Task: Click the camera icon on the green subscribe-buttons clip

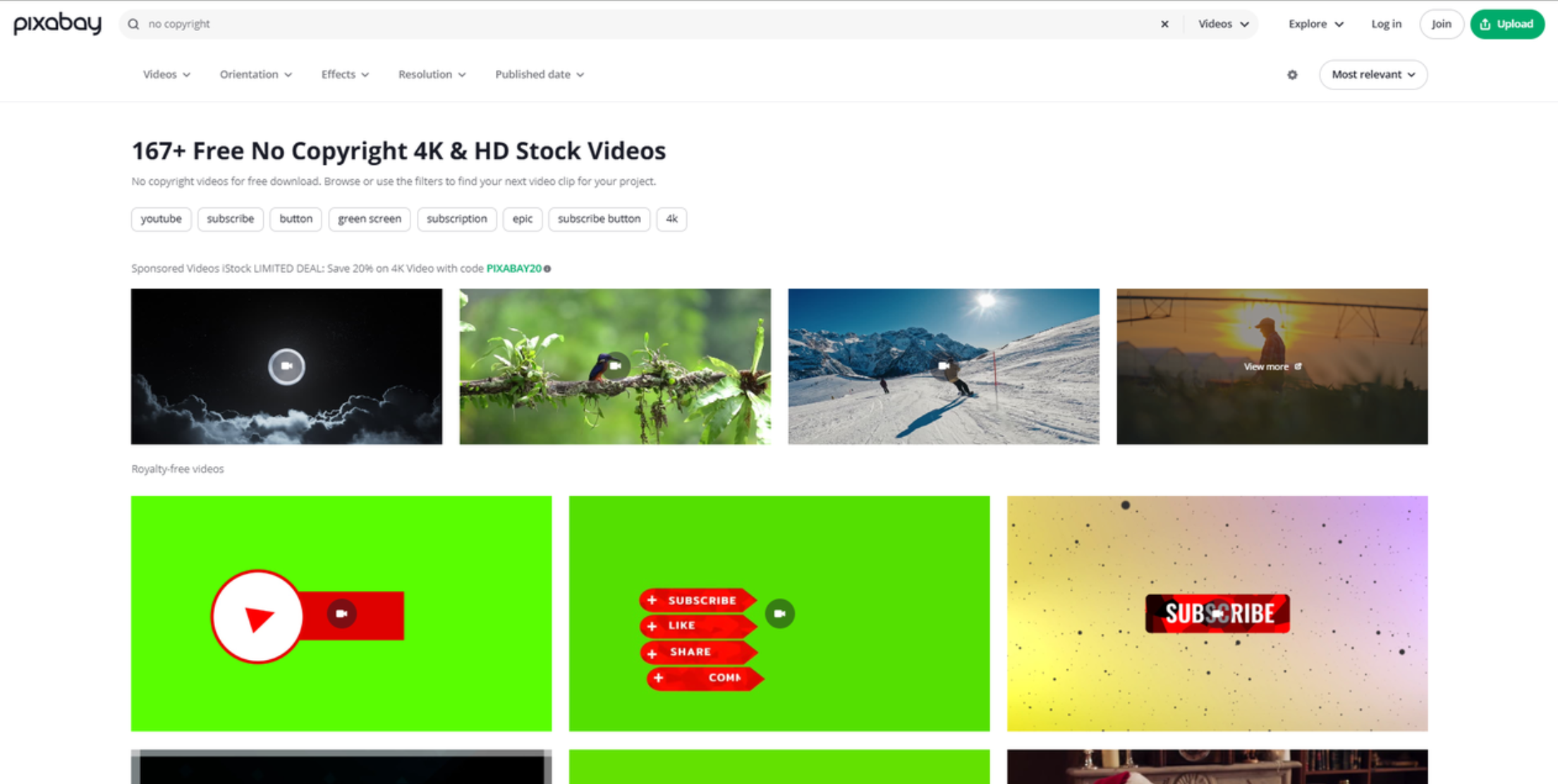Action: tap(779, 613)
